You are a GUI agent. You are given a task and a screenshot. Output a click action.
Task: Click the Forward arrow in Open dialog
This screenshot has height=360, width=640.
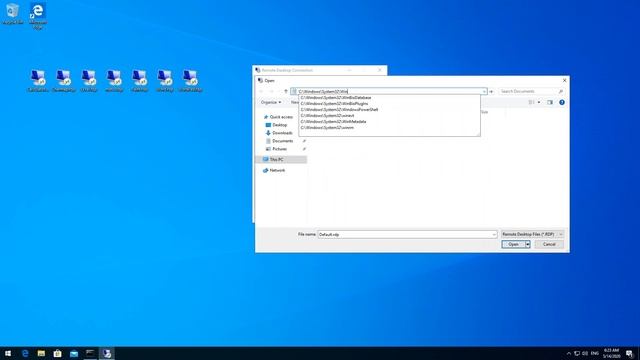[272, 91]
